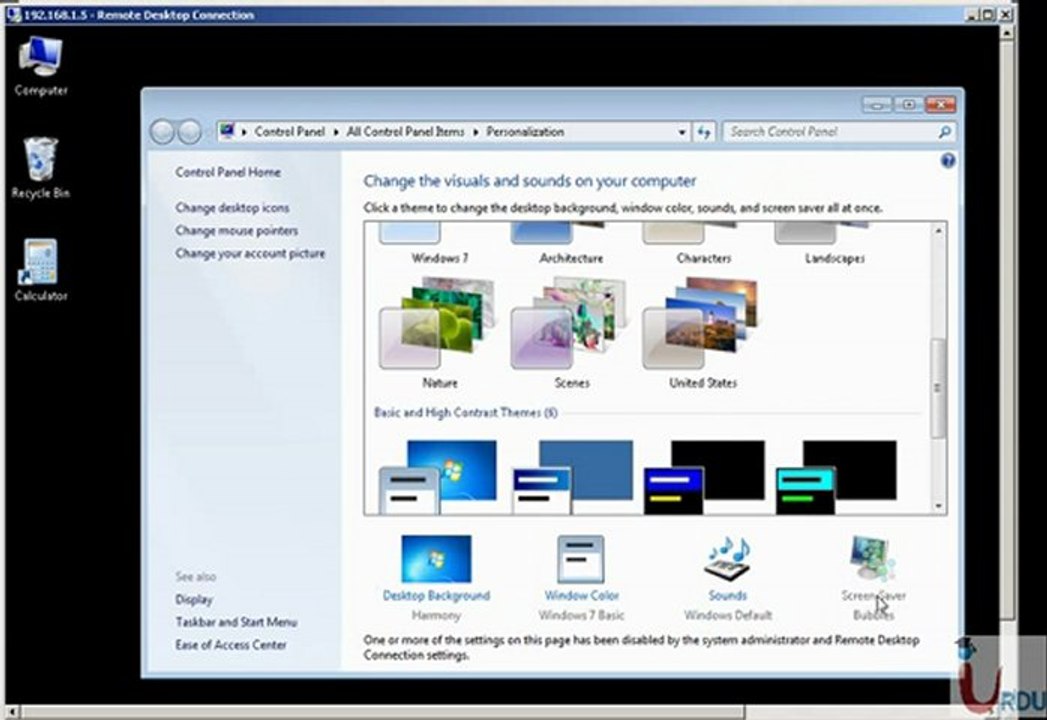
Task: Click the Sounds text link
Action: 727,596
